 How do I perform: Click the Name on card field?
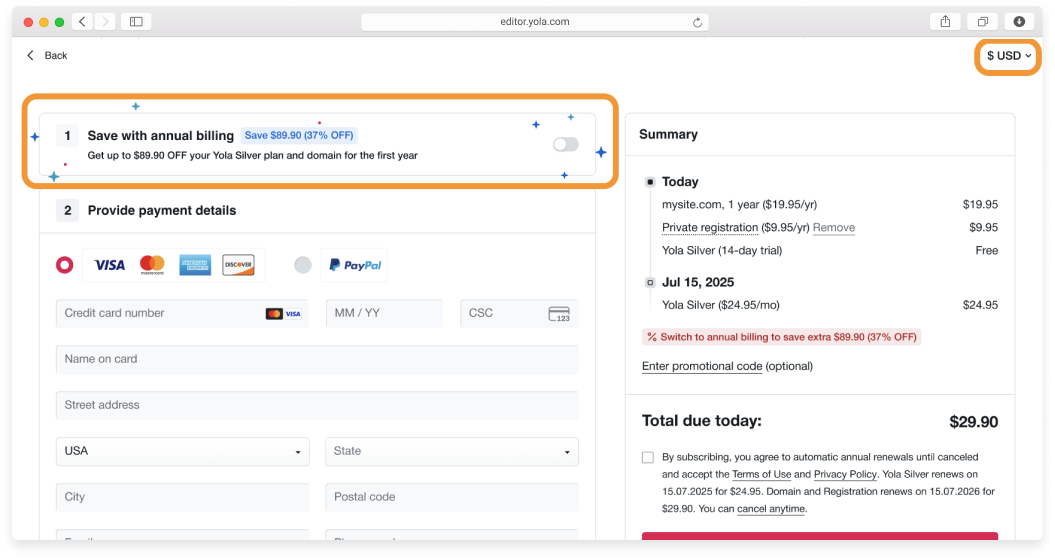coord(316,359)
